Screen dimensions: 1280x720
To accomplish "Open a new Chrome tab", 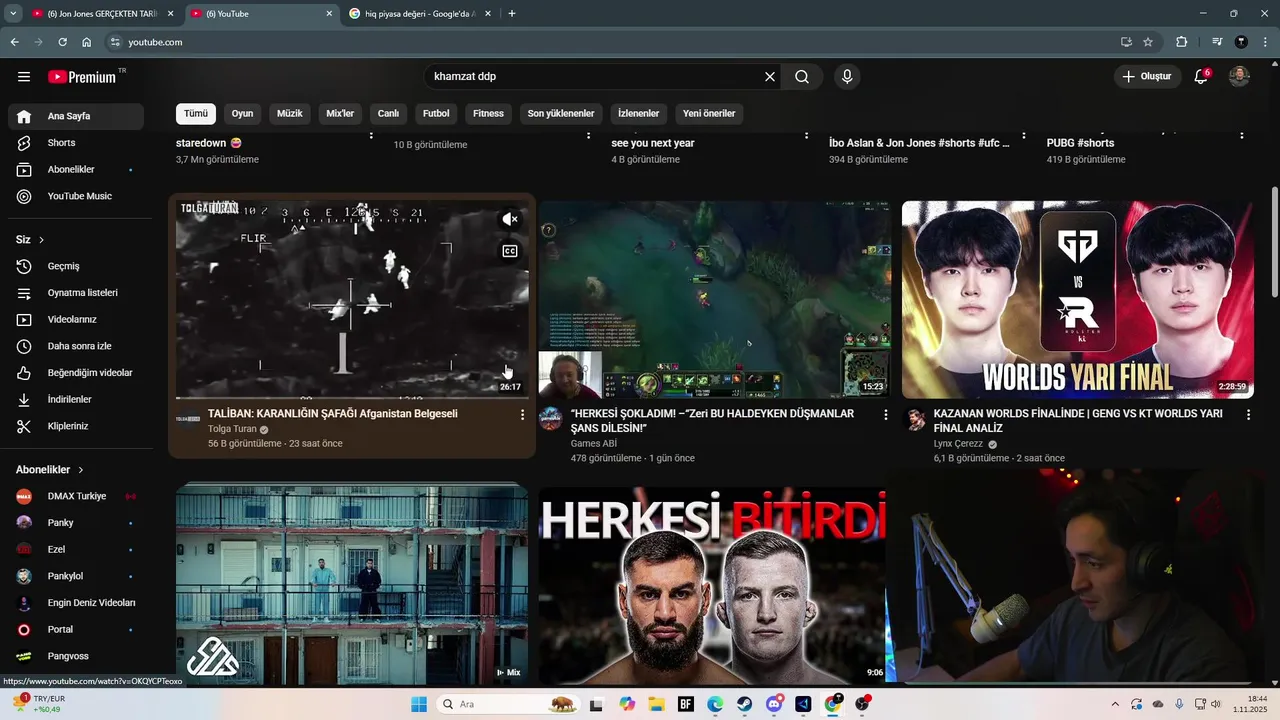I will pos(512,14).
